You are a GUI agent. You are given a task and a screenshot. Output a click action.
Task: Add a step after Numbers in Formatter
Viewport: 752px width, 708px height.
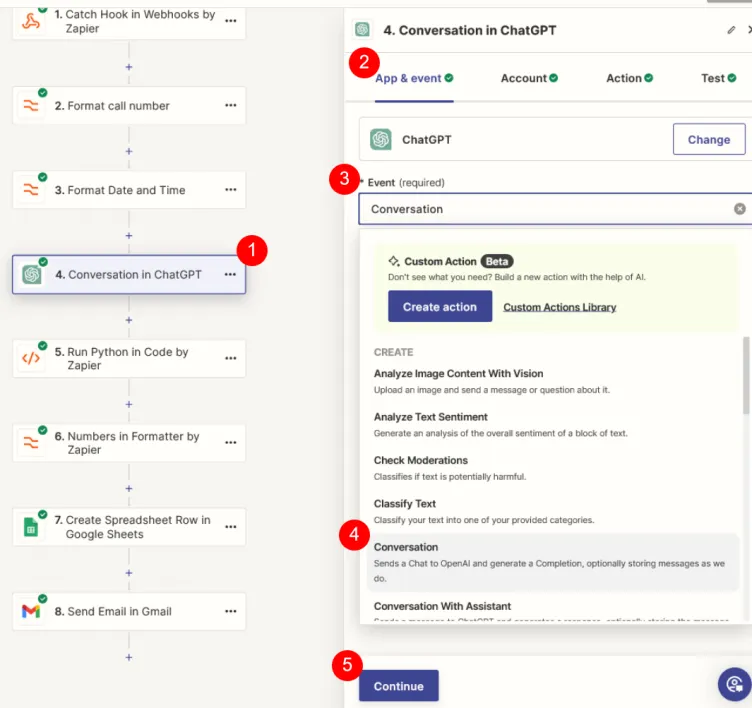[x=129, y=489]
